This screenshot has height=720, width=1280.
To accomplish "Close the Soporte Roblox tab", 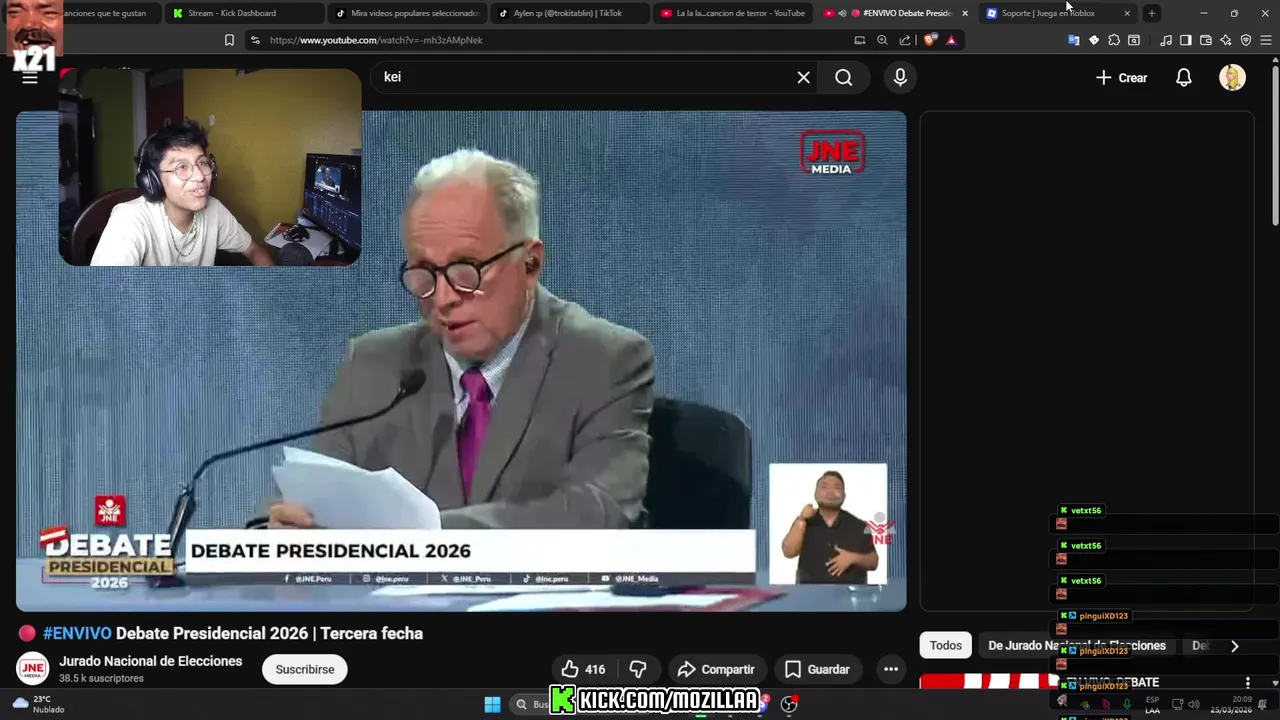I will 1127,13.
